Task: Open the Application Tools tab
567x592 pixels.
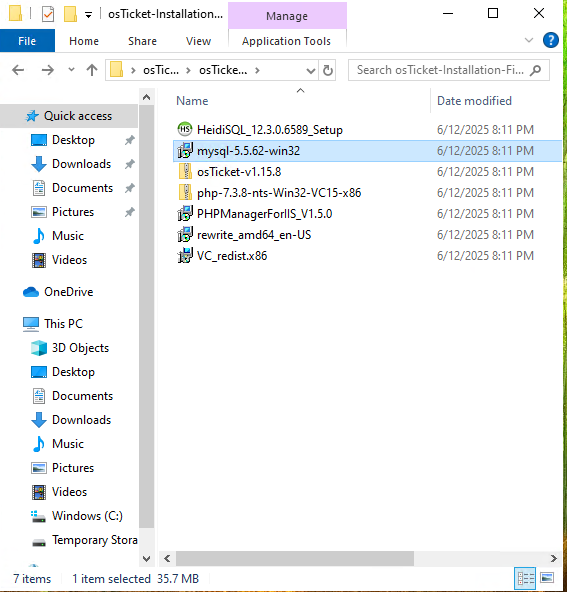Action: (x=287, y=41)
